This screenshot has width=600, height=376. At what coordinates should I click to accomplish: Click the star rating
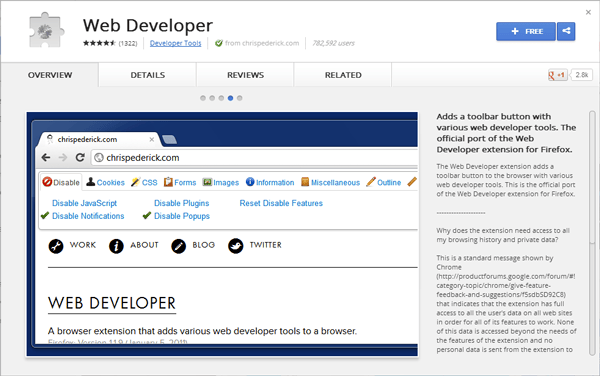click(99, 43)
